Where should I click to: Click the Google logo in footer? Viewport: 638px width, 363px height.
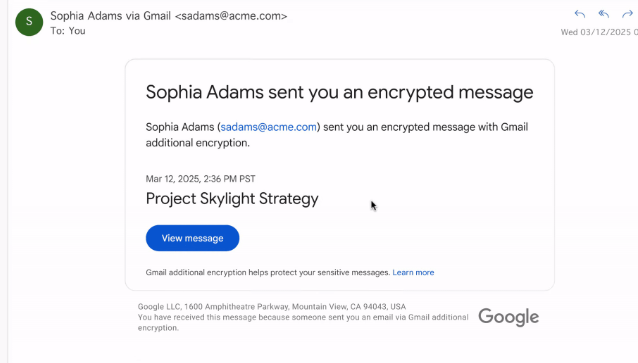click(x=509, y=317)
